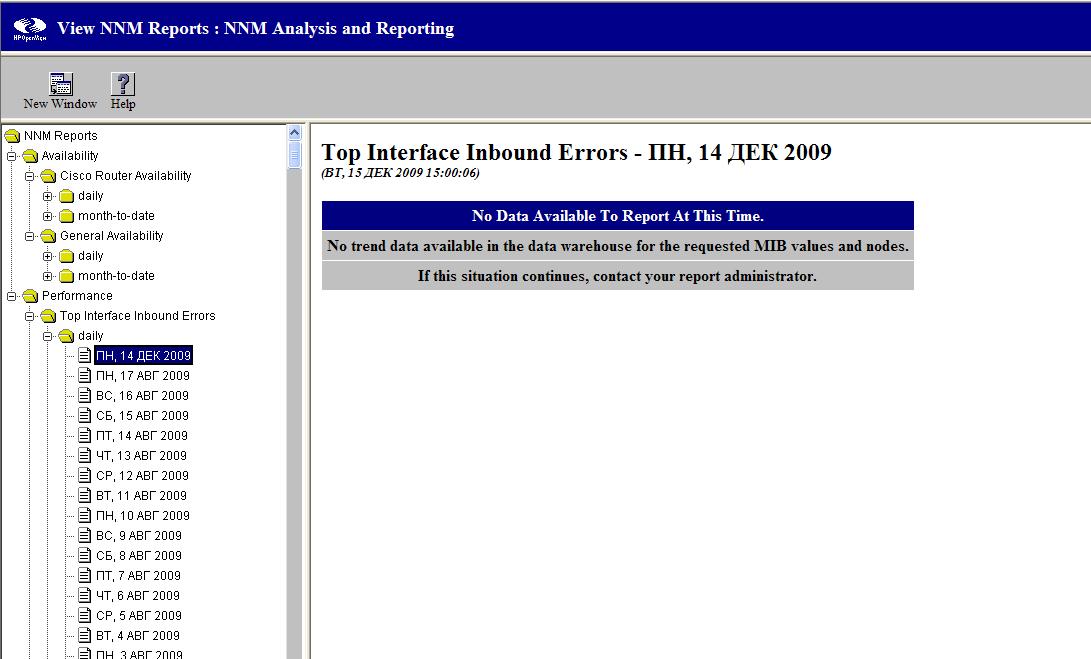
Task: Click the Availability folder icon
Action: [31, 156]
